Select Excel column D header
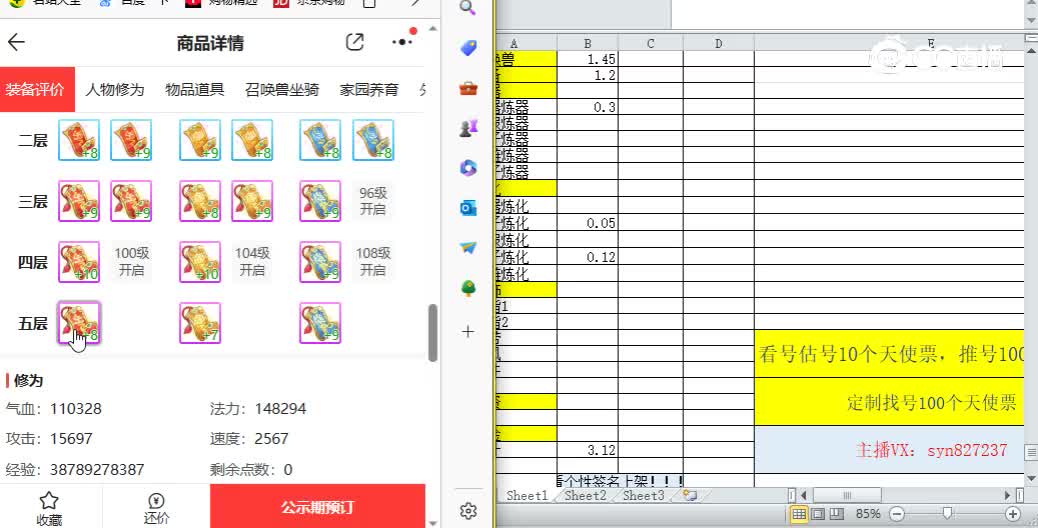This screenshot has width=1038, height=528. [718, 44]
